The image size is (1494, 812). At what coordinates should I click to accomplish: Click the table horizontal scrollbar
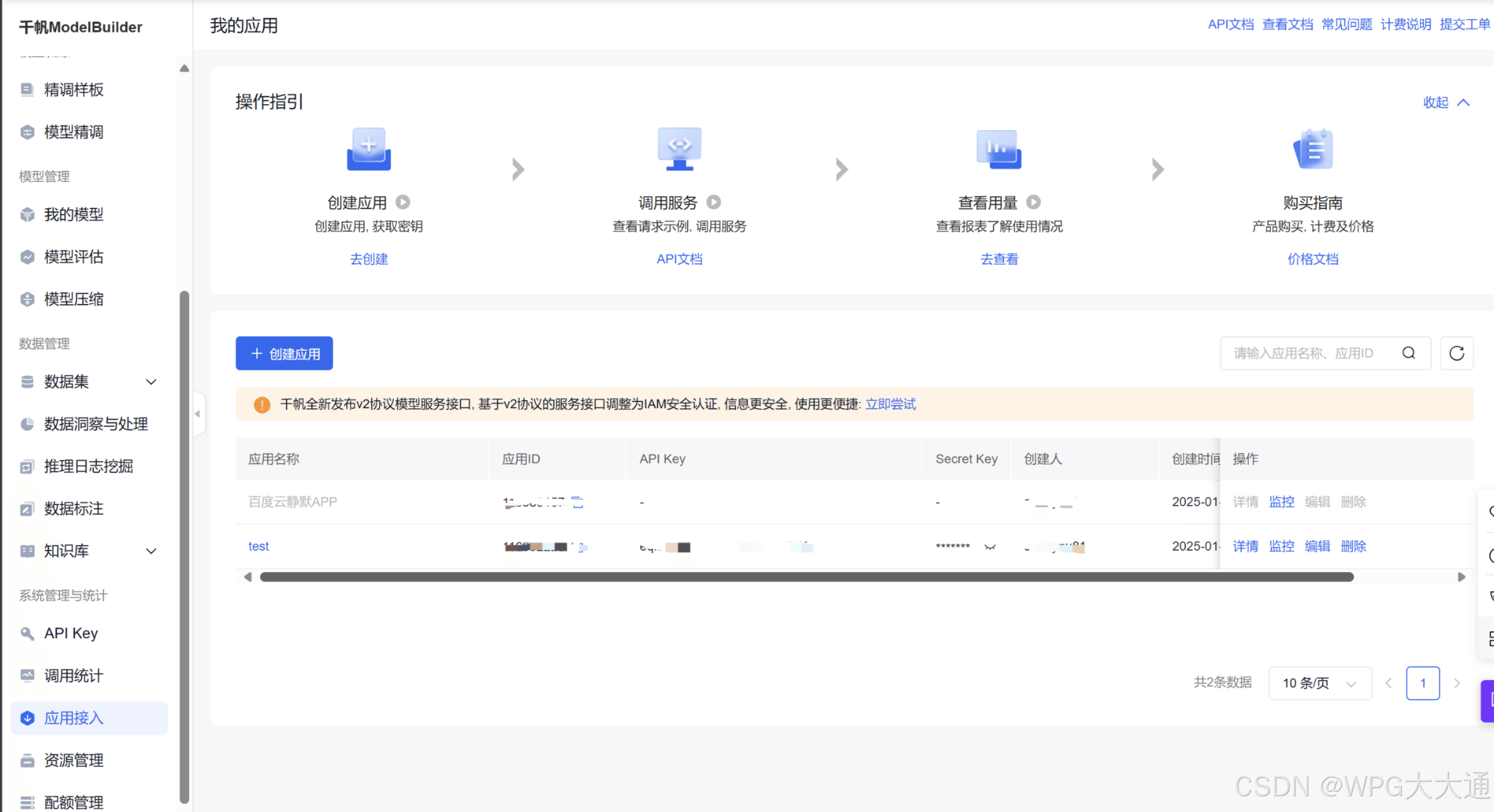(806, 577)
